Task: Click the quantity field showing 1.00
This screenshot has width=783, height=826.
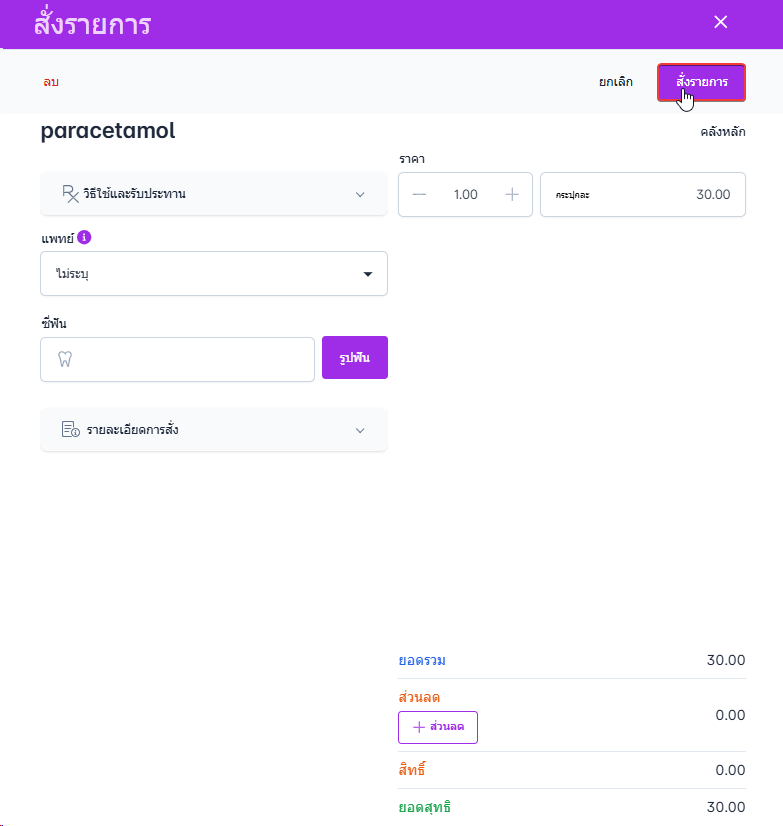Action: coord(465,194)
